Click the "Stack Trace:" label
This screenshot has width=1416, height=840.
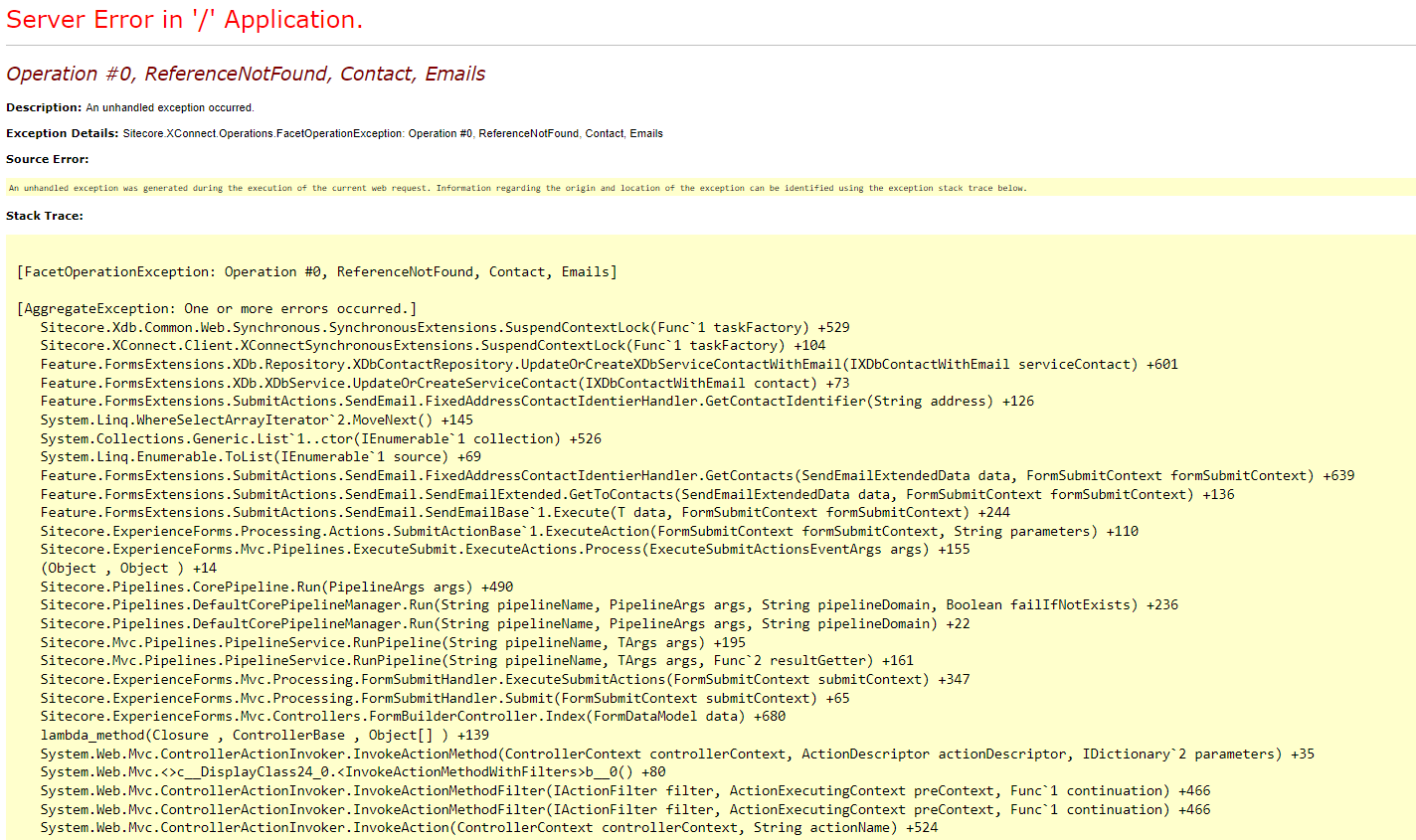(x=45, y=216)
